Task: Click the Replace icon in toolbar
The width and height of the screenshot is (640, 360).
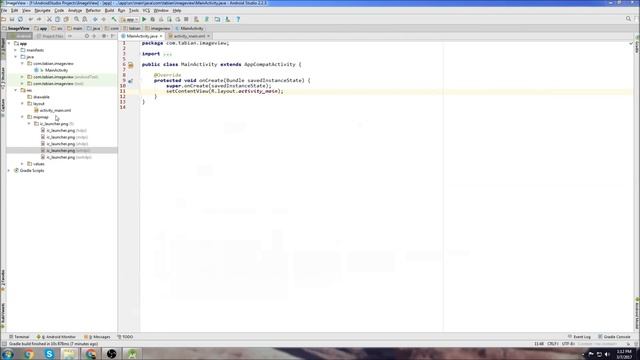Action: coord(85,19)
